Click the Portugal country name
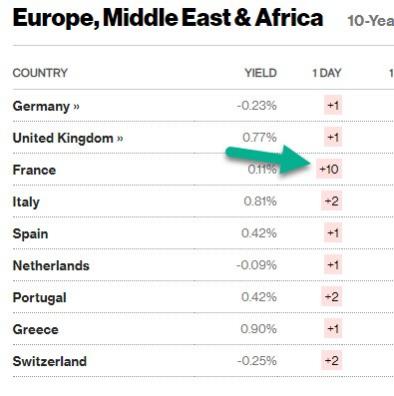Screen dimensions: 394x396 click(x=39, y=298)
